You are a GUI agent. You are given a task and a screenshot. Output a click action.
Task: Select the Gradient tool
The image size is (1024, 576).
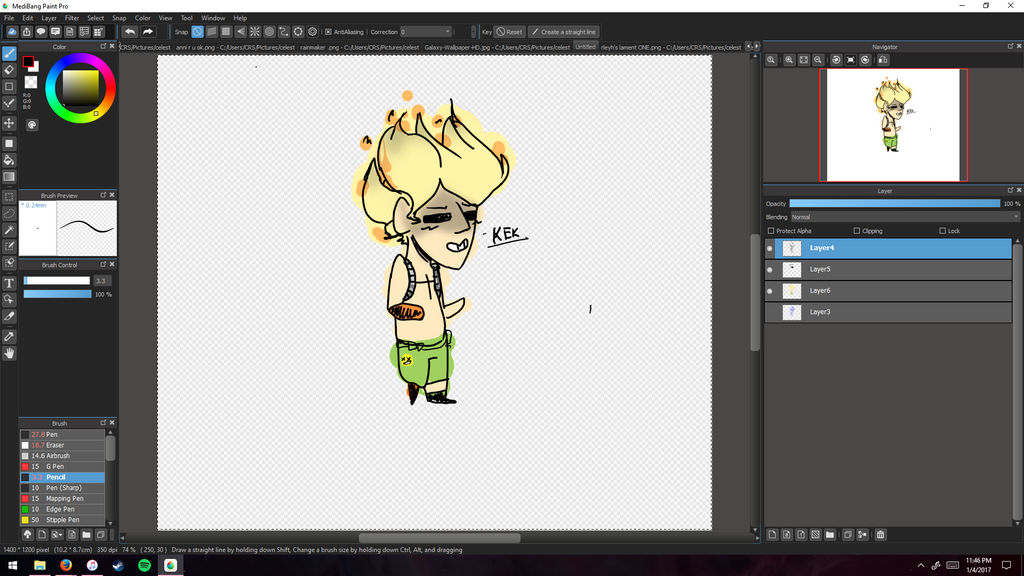(9, 176)
